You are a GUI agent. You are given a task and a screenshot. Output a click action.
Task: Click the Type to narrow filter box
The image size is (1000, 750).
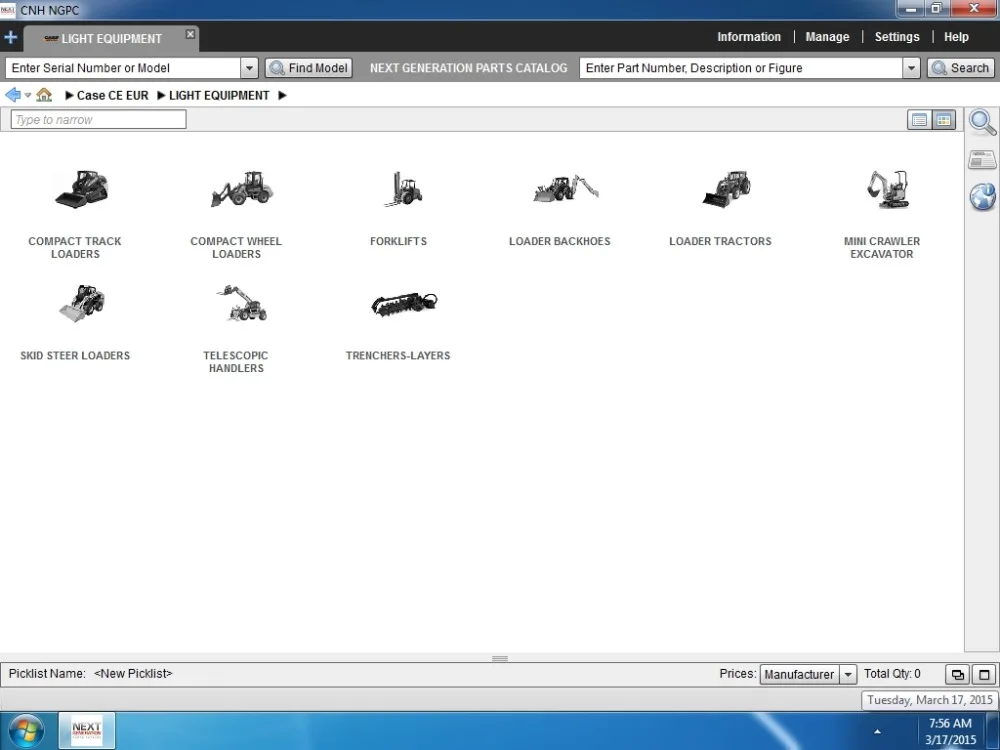tap(98, 119)
